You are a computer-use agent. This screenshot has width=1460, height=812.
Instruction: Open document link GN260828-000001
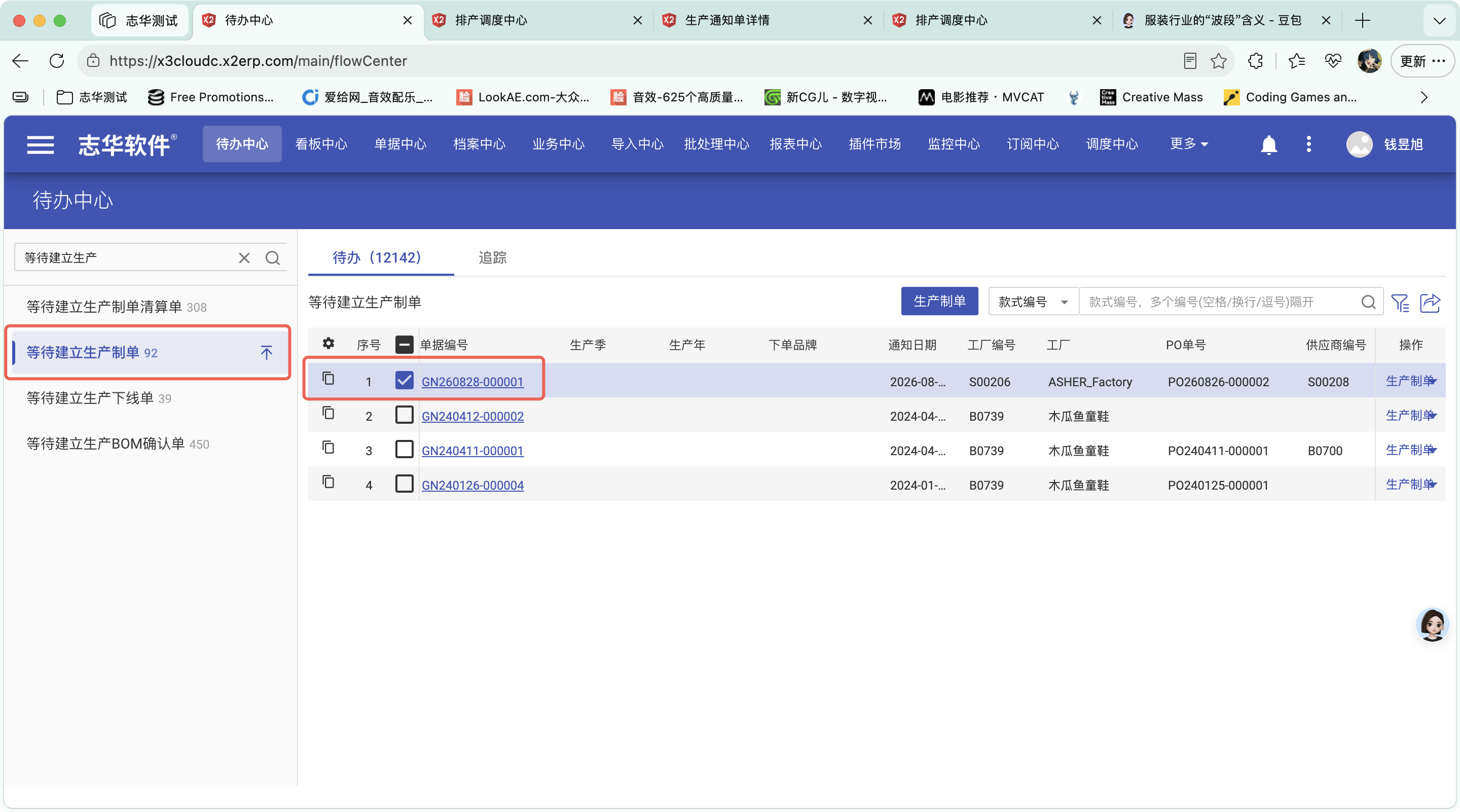472,382
